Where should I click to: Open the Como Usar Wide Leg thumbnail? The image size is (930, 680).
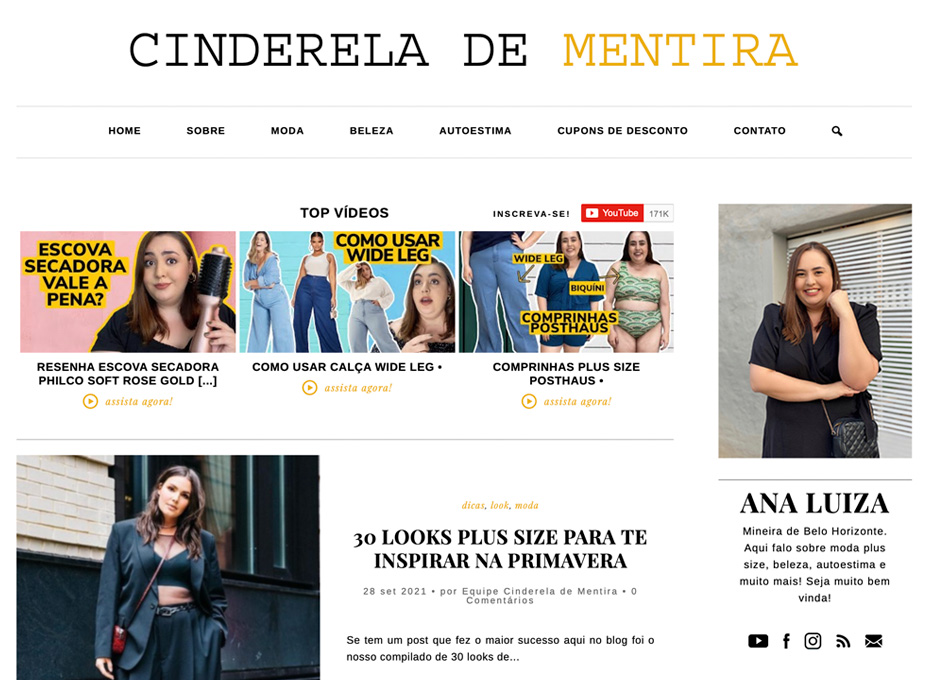[x=348, y=292]
